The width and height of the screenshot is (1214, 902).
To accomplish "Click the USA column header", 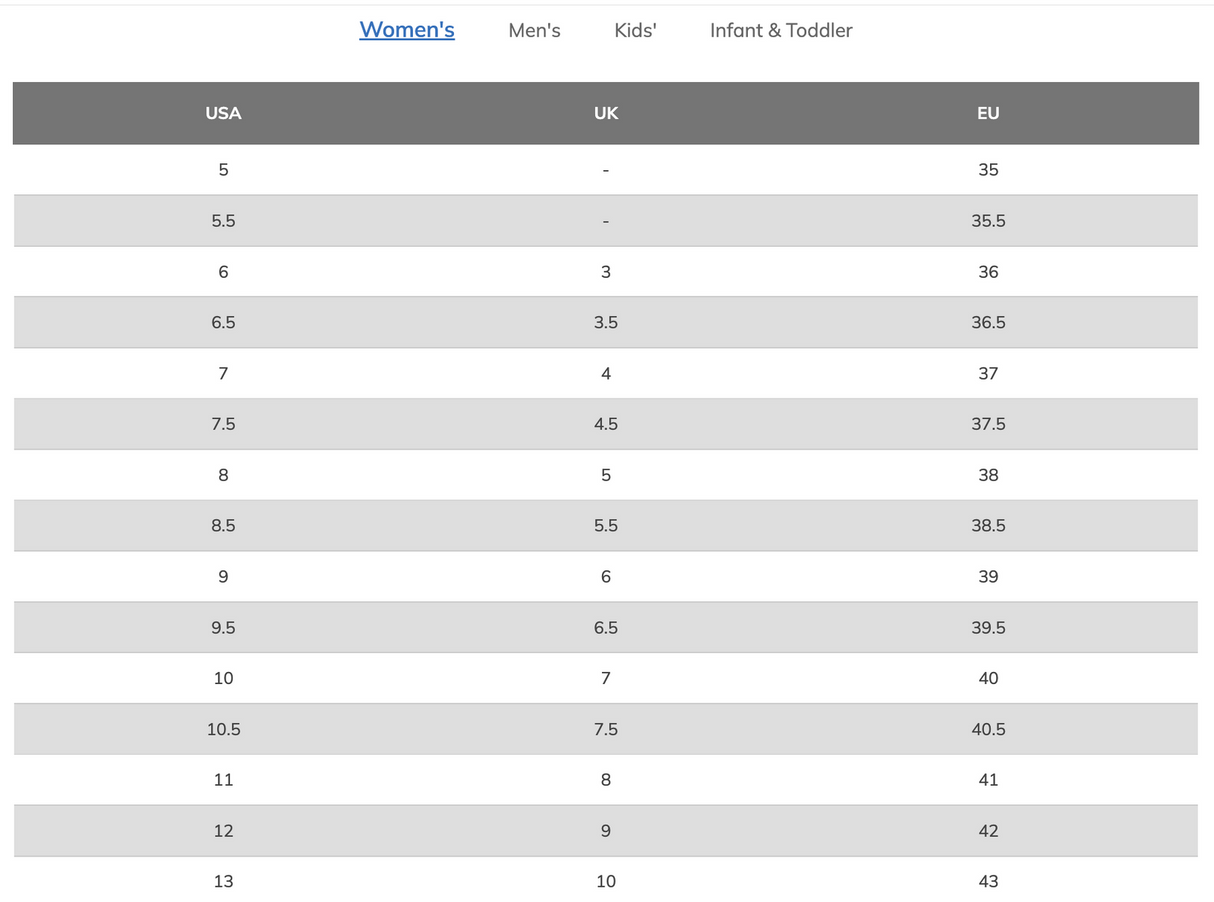I will [x=223, y=113].
